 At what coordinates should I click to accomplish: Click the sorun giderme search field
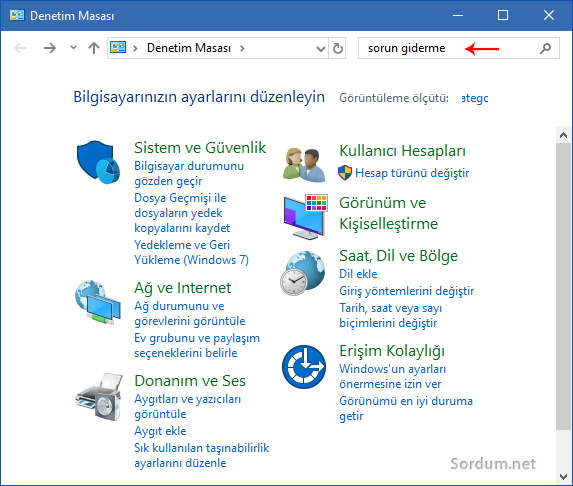click(459, 48)
